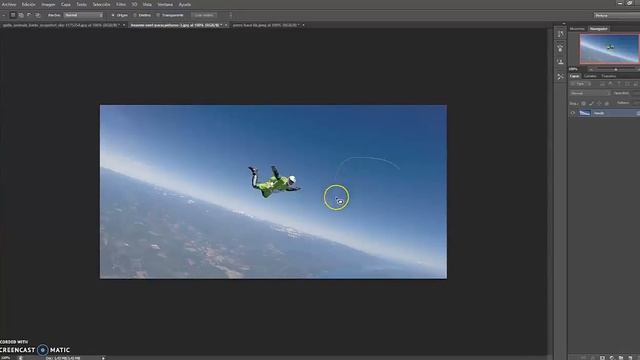
Task: Open the Parche mode dropdown set to Normal
Action: pos(84,15)
